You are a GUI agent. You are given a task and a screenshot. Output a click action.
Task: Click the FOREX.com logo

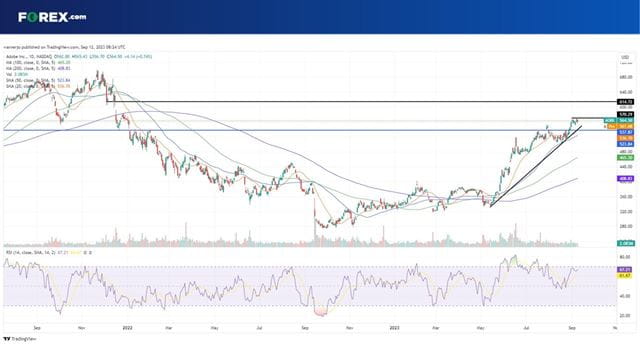coord(52,17)
